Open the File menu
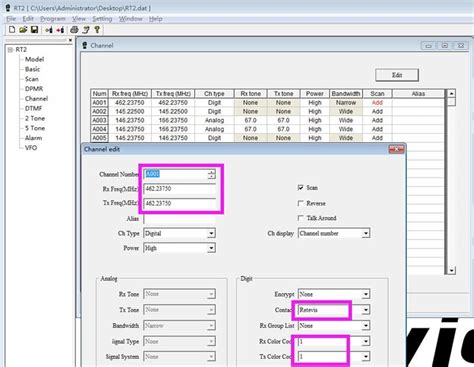Viewport: 474px width, 367px height. click(x=11, y=19)
